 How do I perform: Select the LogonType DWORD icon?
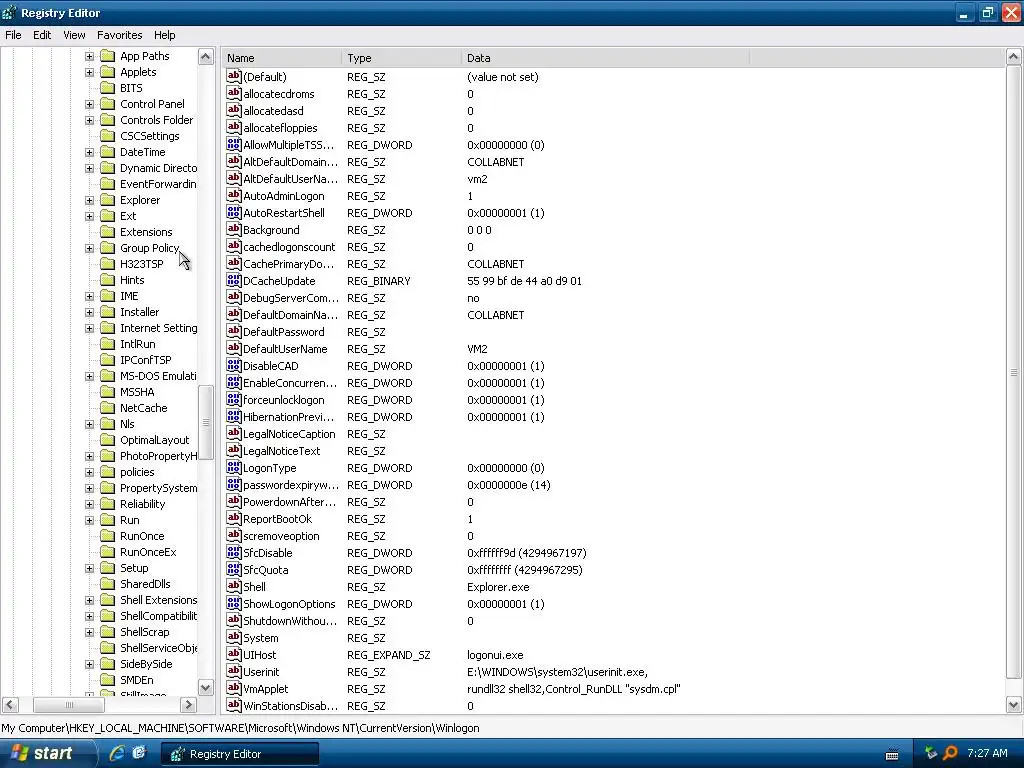[x=234, y=467]
